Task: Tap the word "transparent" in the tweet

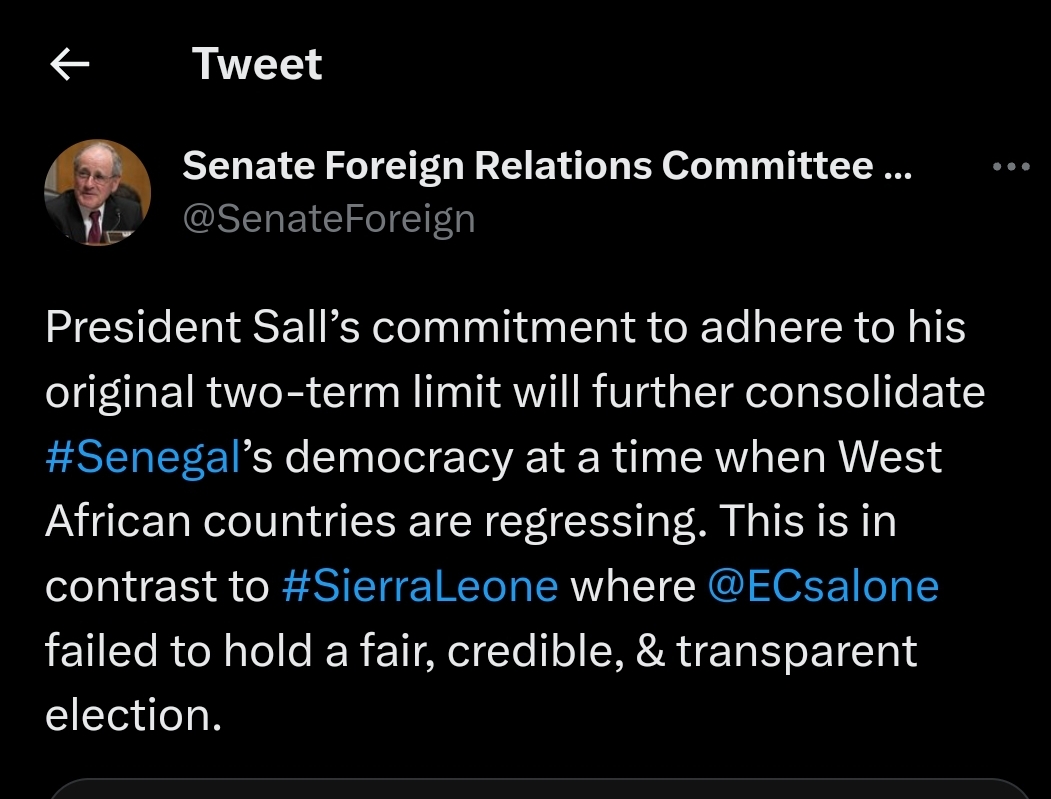Action: point(797,650)
